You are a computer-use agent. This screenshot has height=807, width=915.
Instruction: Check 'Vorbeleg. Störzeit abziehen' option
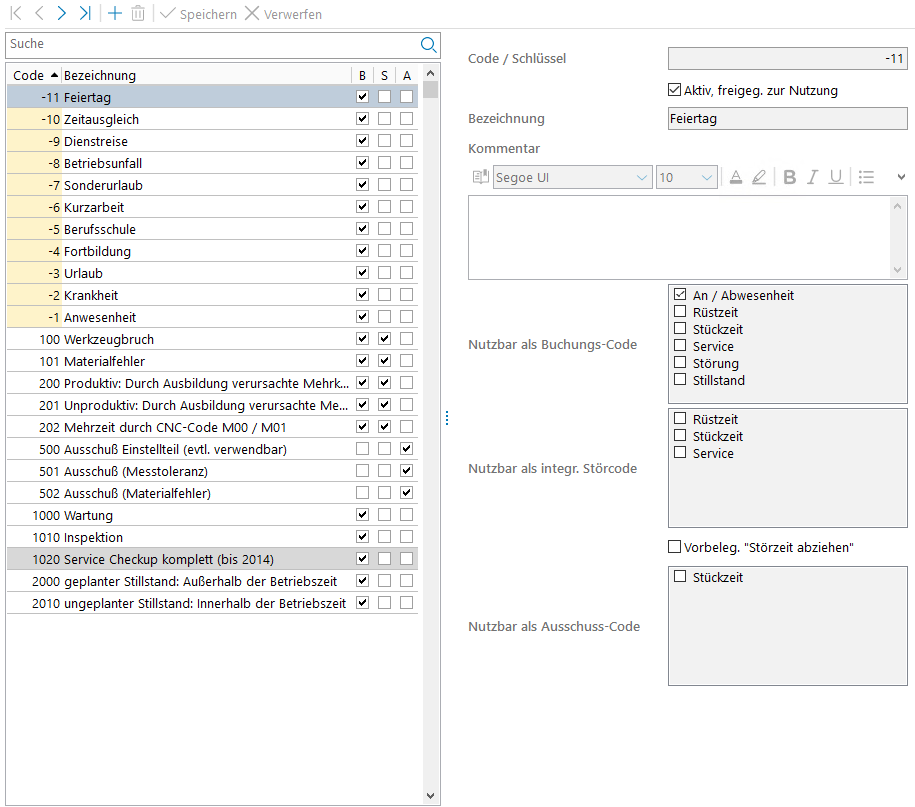[675, 547]
